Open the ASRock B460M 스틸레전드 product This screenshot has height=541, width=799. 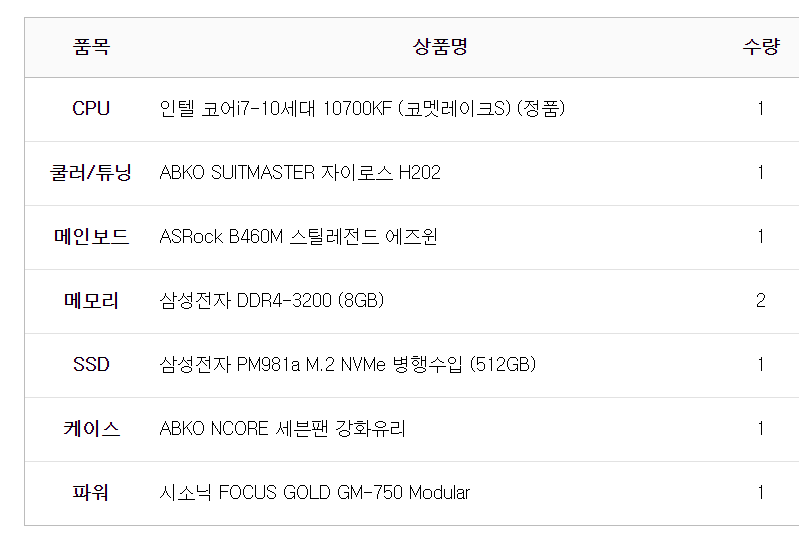pos(298,237)
